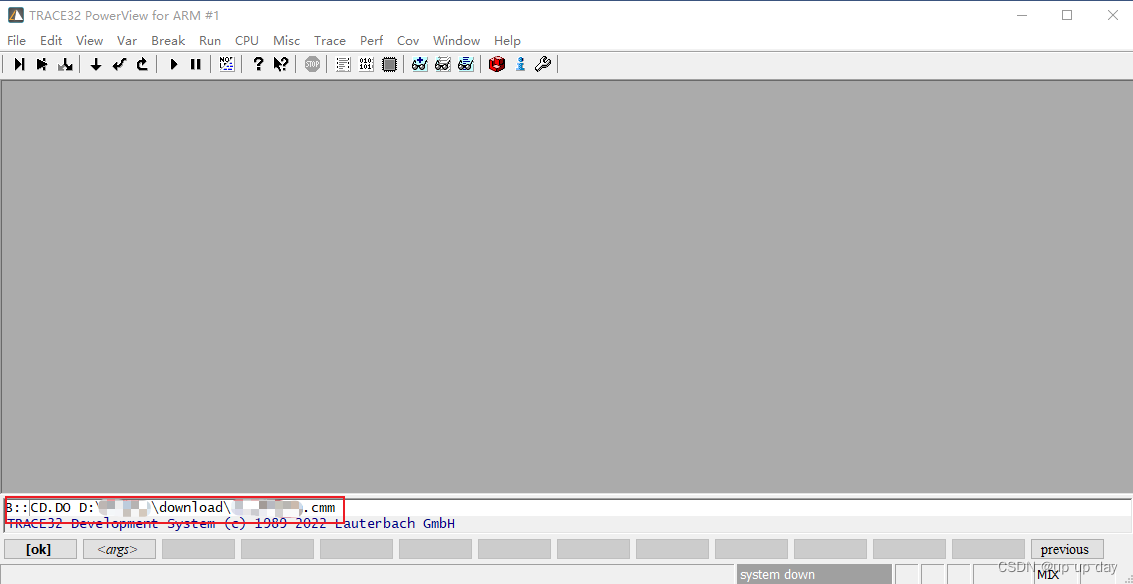Click the <args> softkey button
The image size is (1133, 584).
coord(119,549)
